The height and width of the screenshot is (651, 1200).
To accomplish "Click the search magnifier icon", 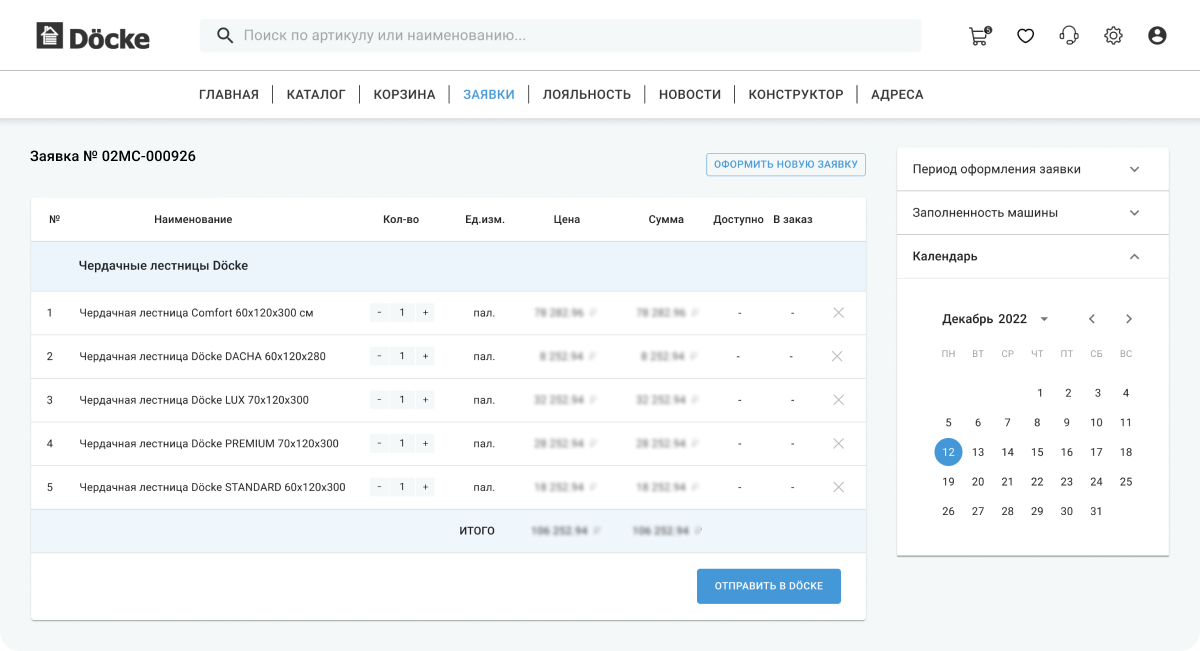I will pyautogui.click(x=226, y=36).
